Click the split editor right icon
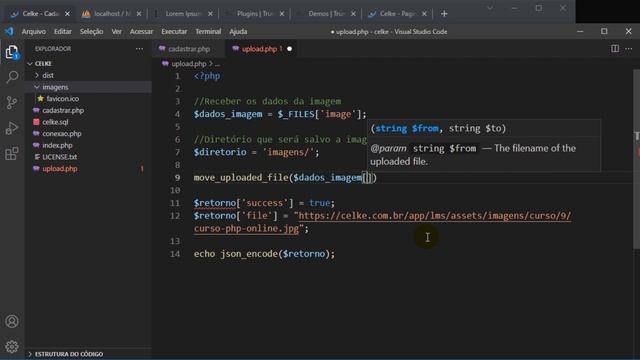Viewport: 640px width, 360px height. click(x=615, y=49)
